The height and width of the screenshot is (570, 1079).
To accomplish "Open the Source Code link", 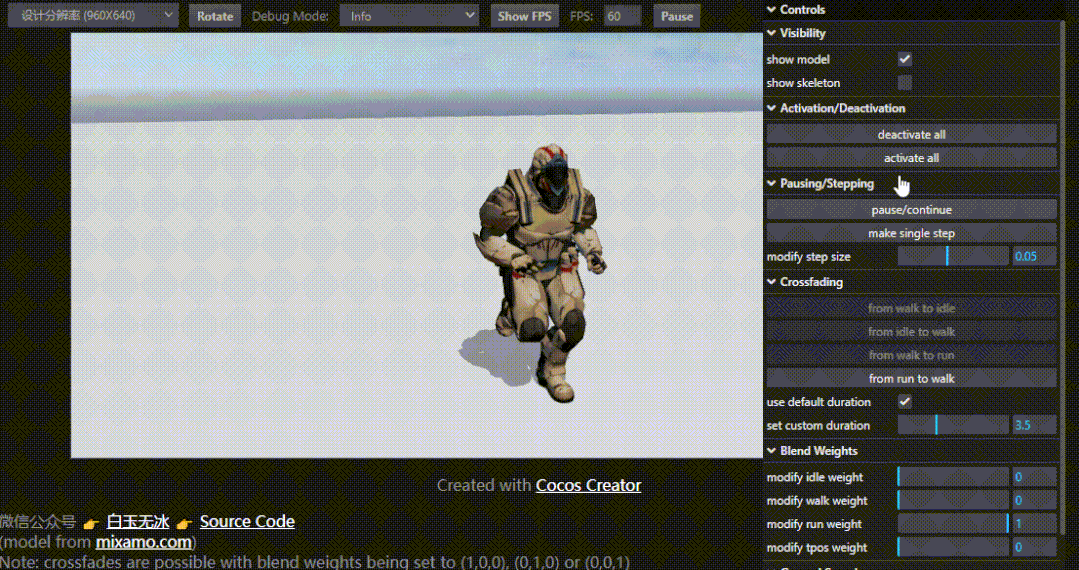I will pyautogui.click(x=247, y=521).
